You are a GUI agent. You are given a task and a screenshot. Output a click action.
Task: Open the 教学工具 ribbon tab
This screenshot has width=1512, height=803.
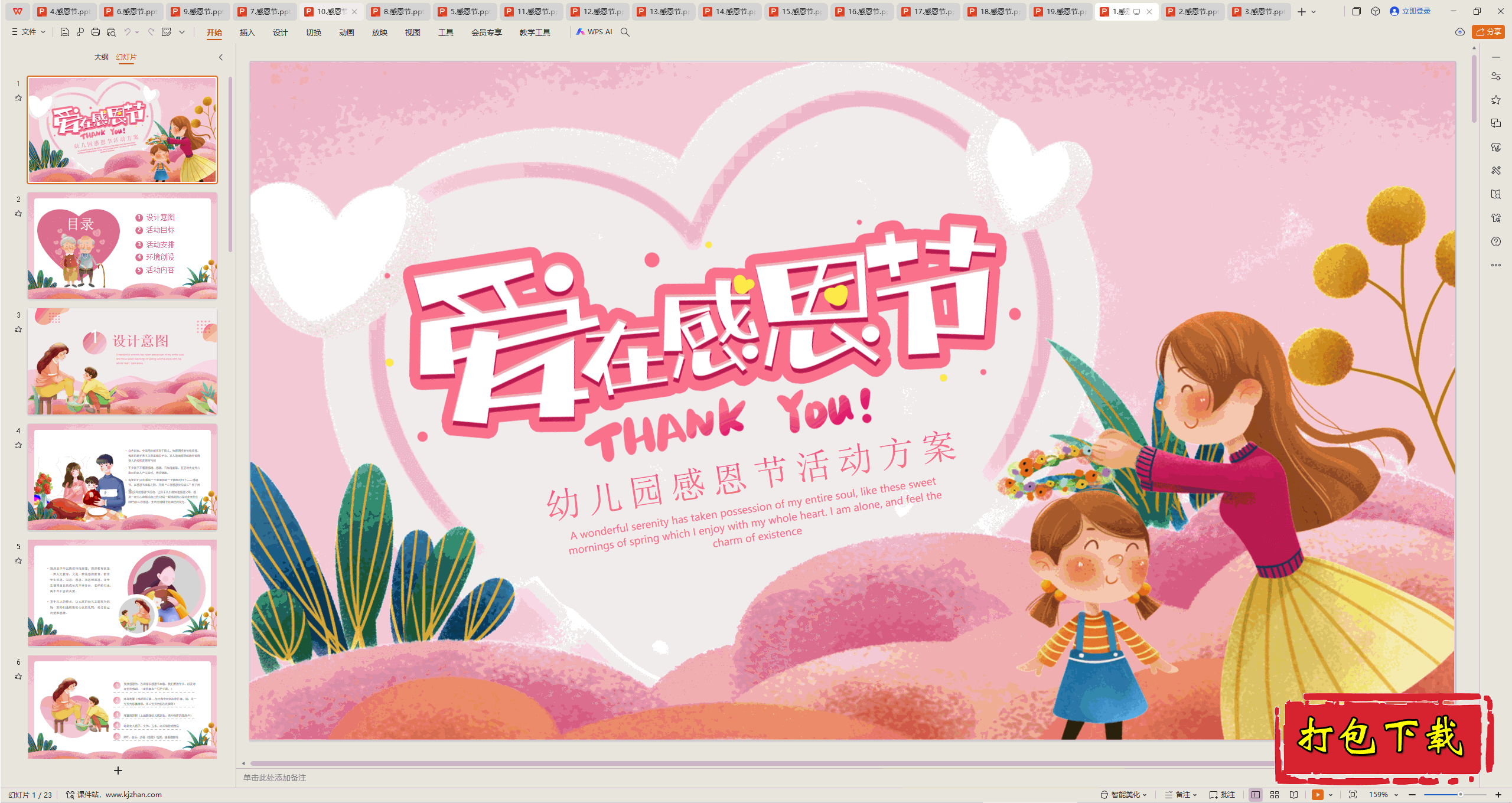click(535, 32)
